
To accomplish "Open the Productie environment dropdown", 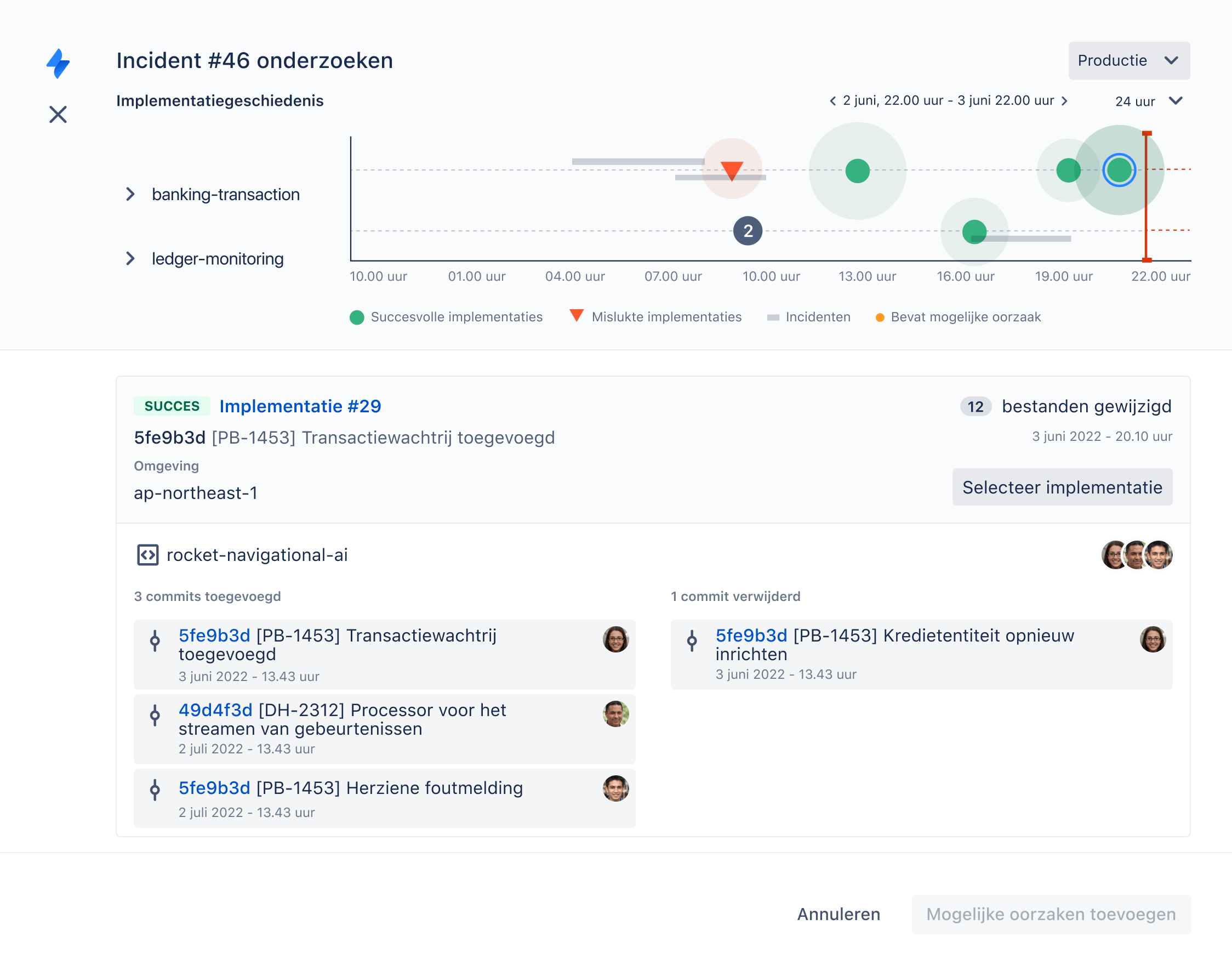I will click(x=1128, y=60).
